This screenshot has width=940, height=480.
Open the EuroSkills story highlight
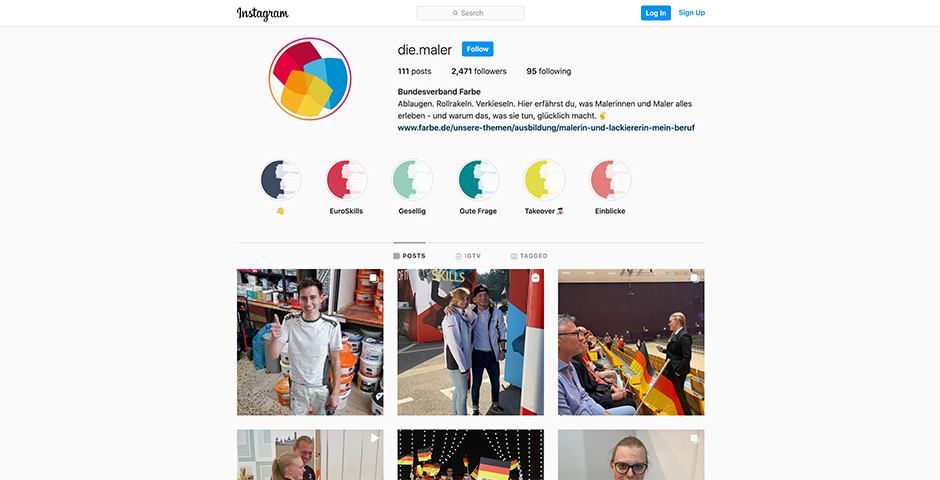(347, 179)
